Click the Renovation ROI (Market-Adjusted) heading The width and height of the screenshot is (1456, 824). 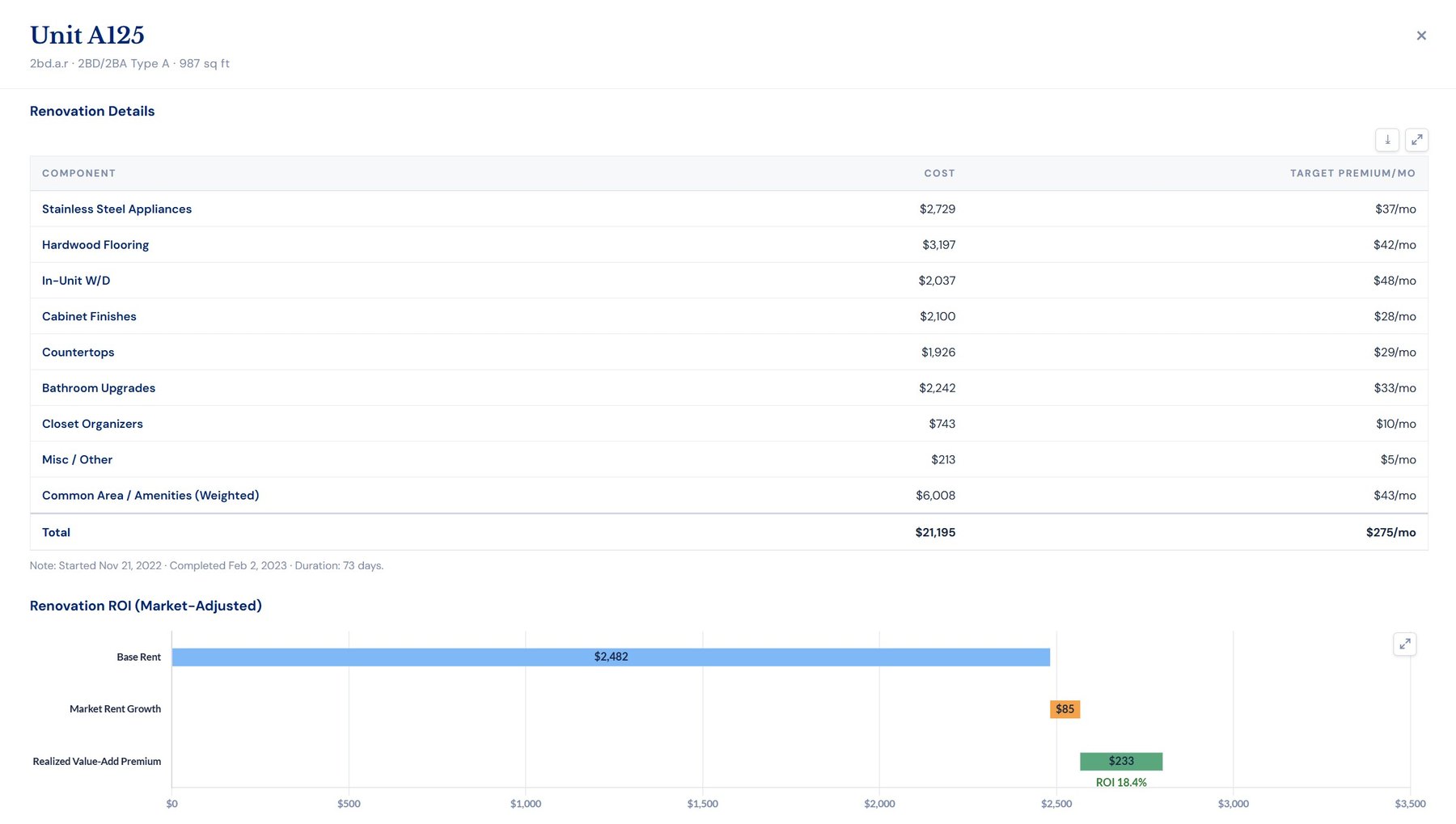click(146, 606)
